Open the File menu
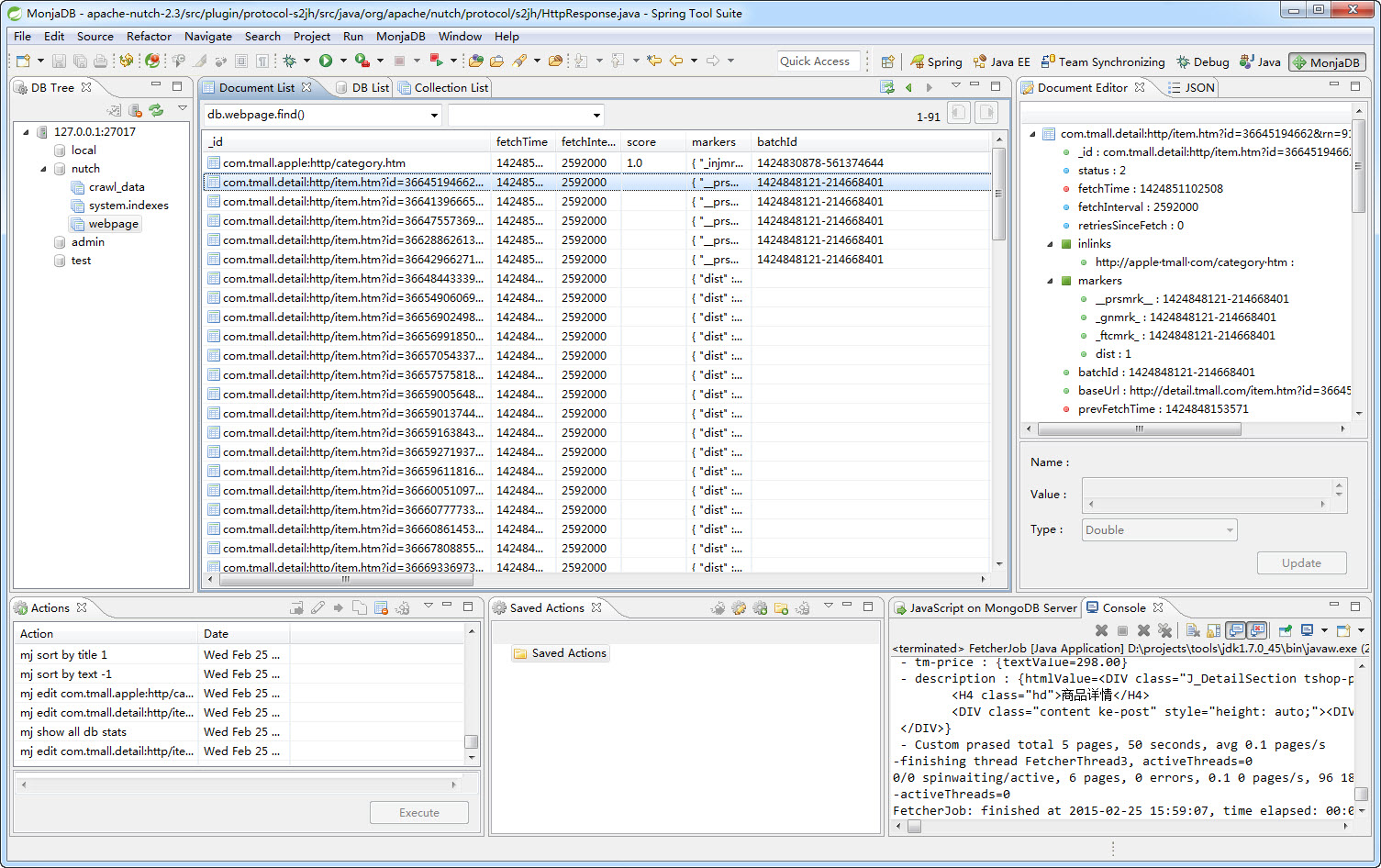Image resolution: width=1381 pixels, height=868 pixels. (x=23, y=37)
